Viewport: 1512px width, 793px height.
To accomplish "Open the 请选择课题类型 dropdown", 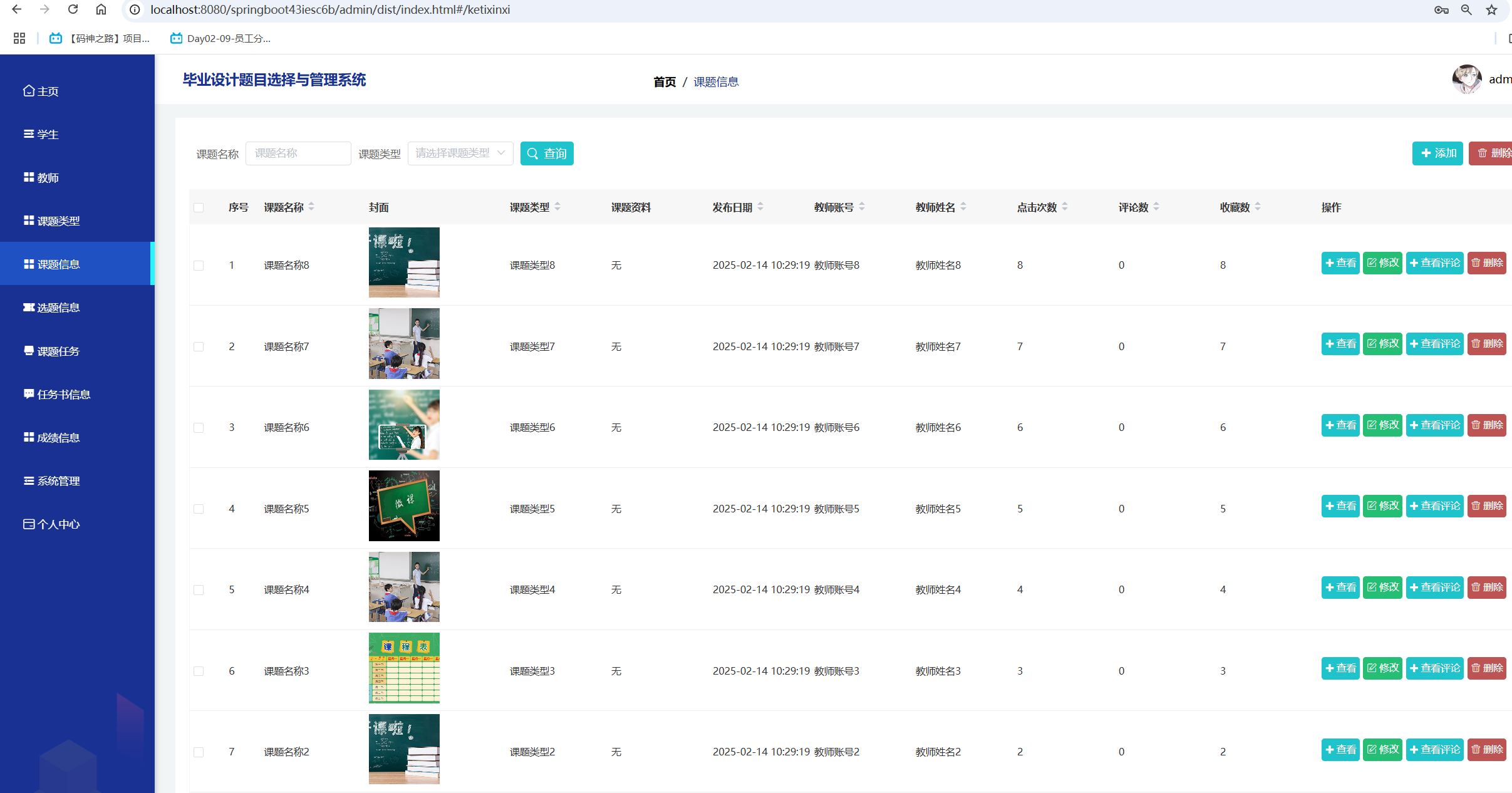I will coord(460,153).
